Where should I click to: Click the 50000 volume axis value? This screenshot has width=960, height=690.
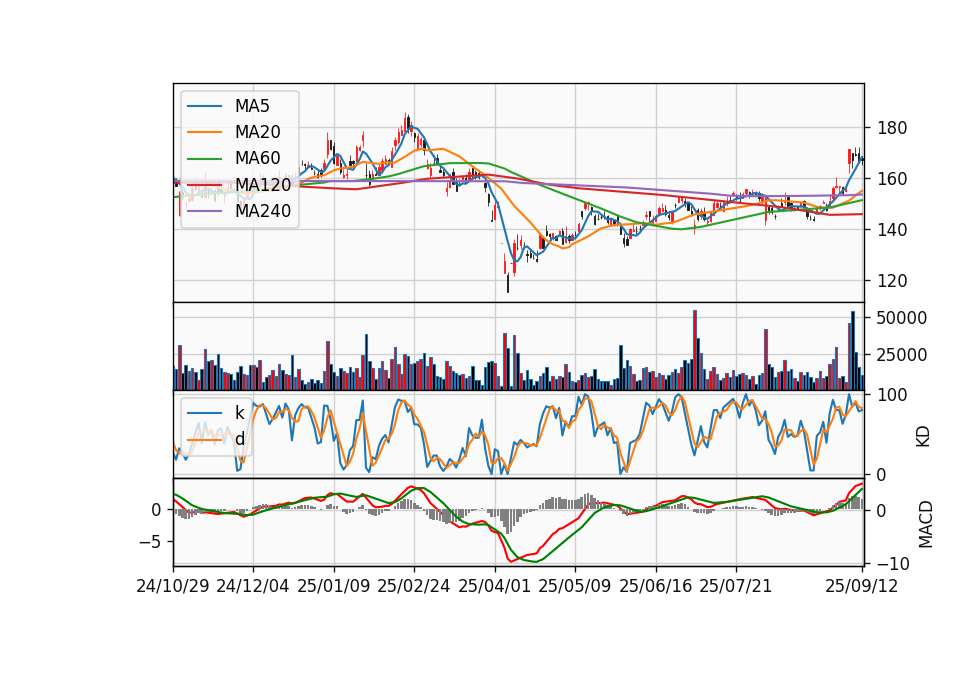pos(902,318)
